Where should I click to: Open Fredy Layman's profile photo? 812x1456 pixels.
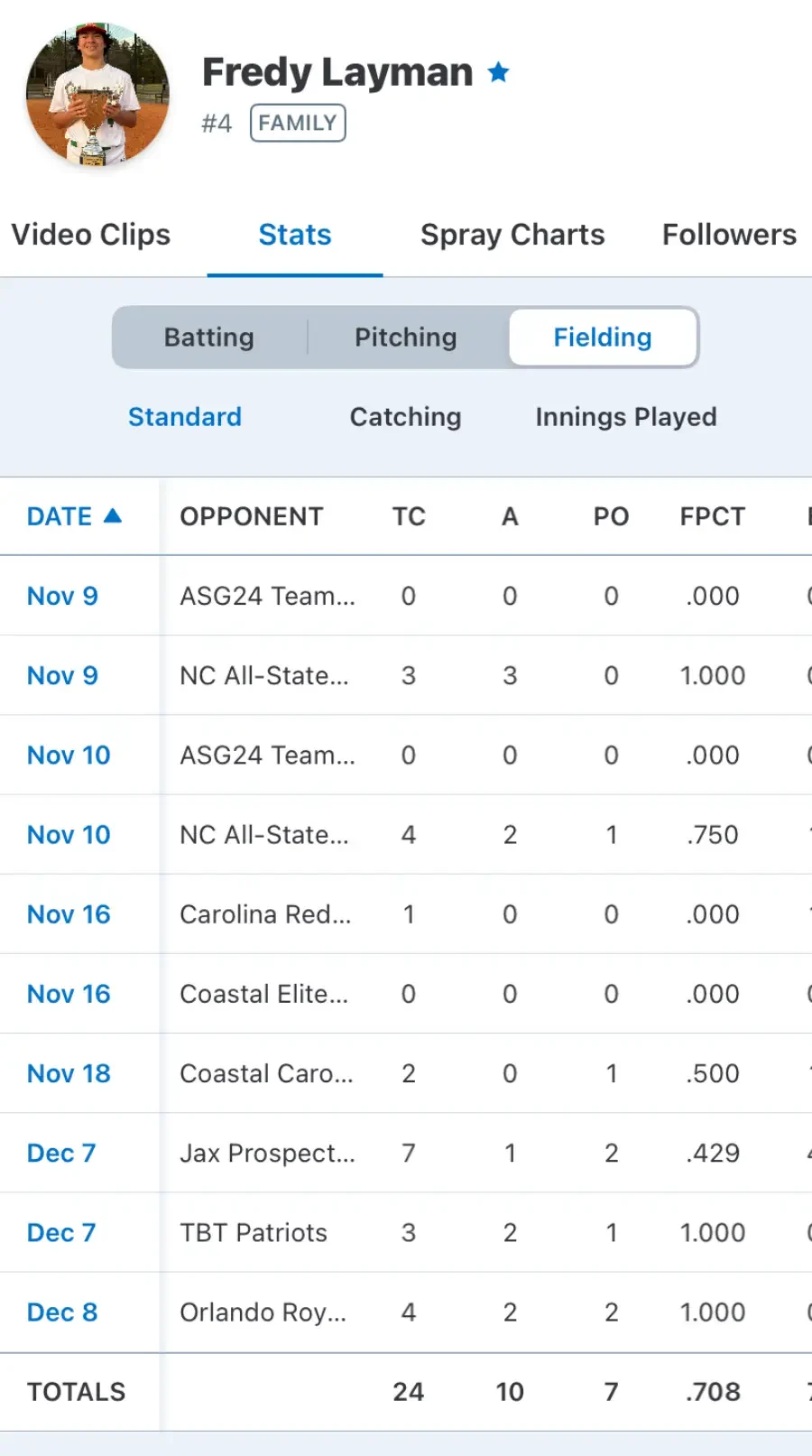[97, 94]
